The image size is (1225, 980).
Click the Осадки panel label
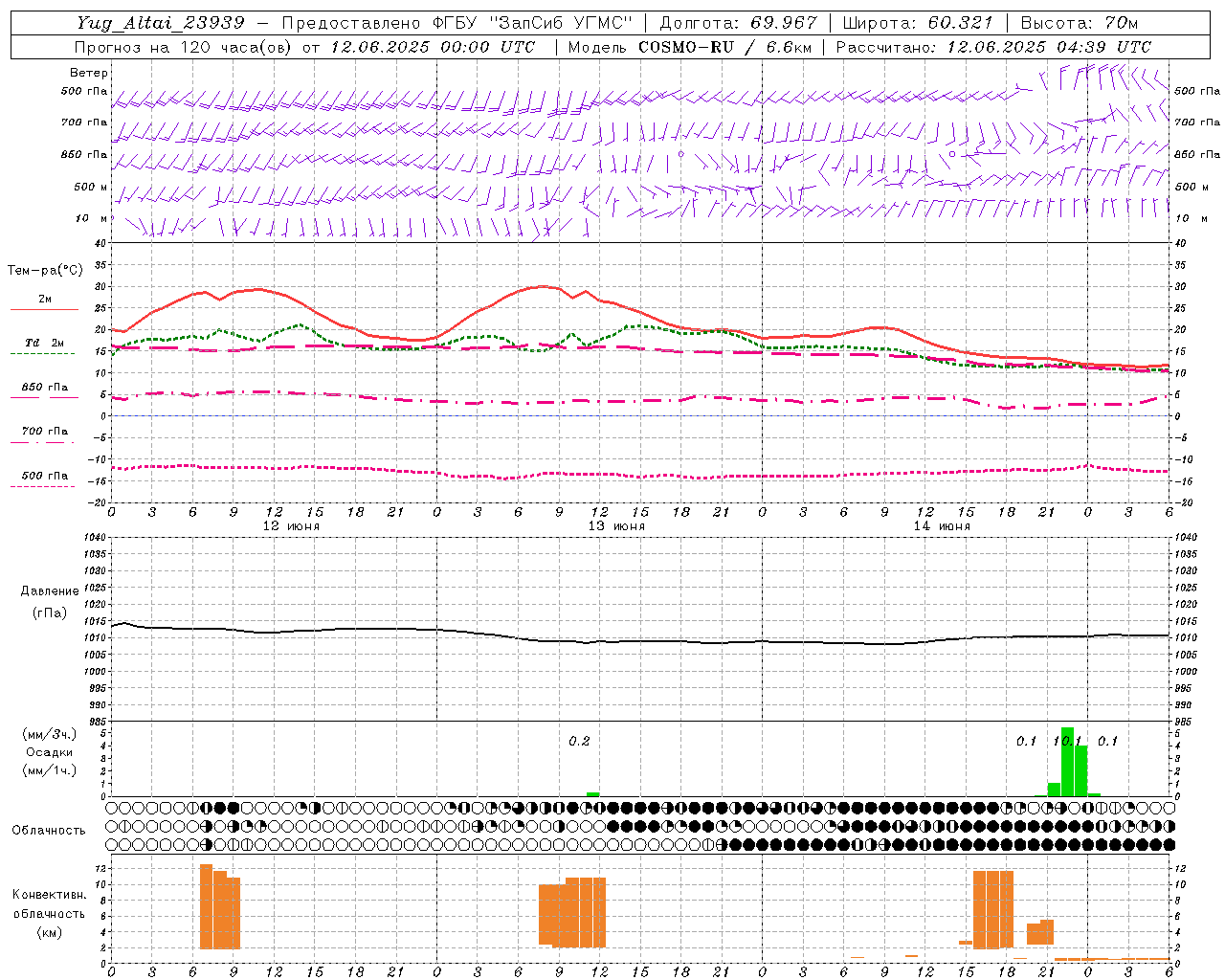tap(50, 752)
